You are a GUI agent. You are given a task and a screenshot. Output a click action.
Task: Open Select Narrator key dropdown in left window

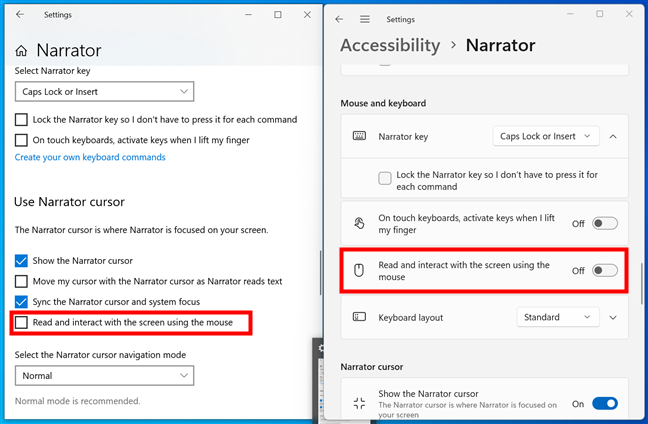coord(105,91)
